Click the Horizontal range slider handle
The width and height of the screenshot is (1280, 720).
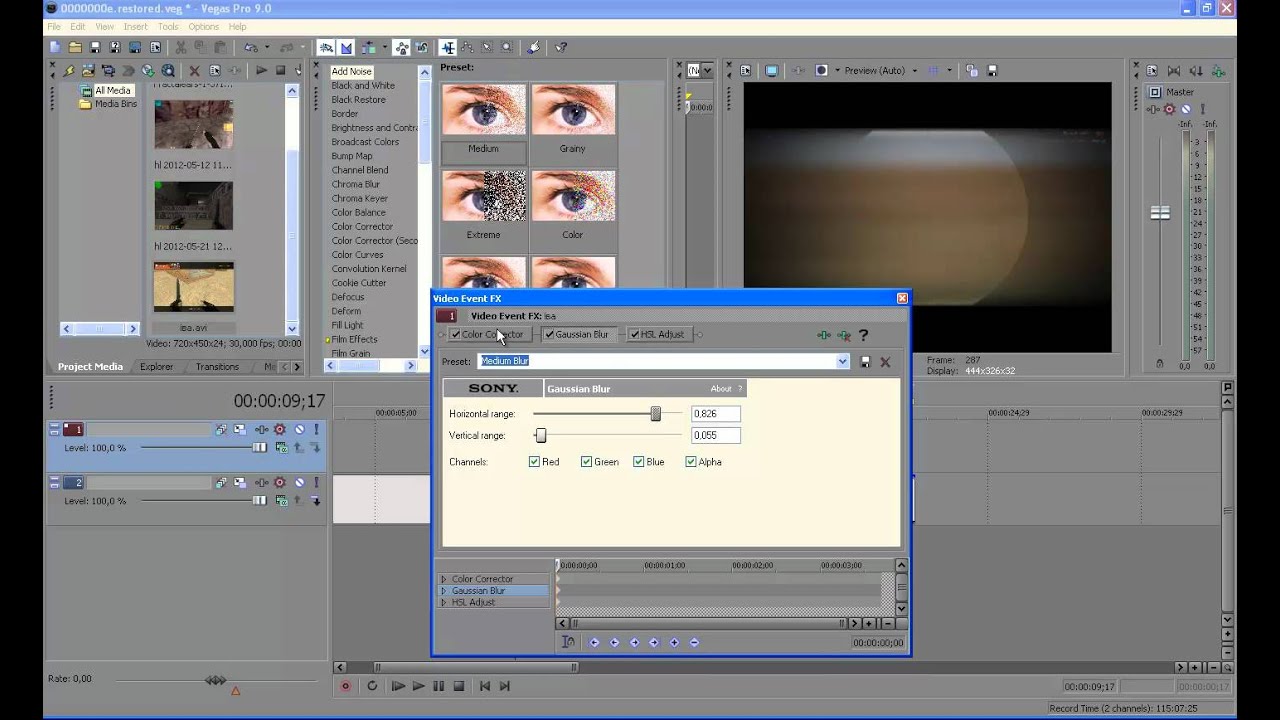(x=656, y=414)
